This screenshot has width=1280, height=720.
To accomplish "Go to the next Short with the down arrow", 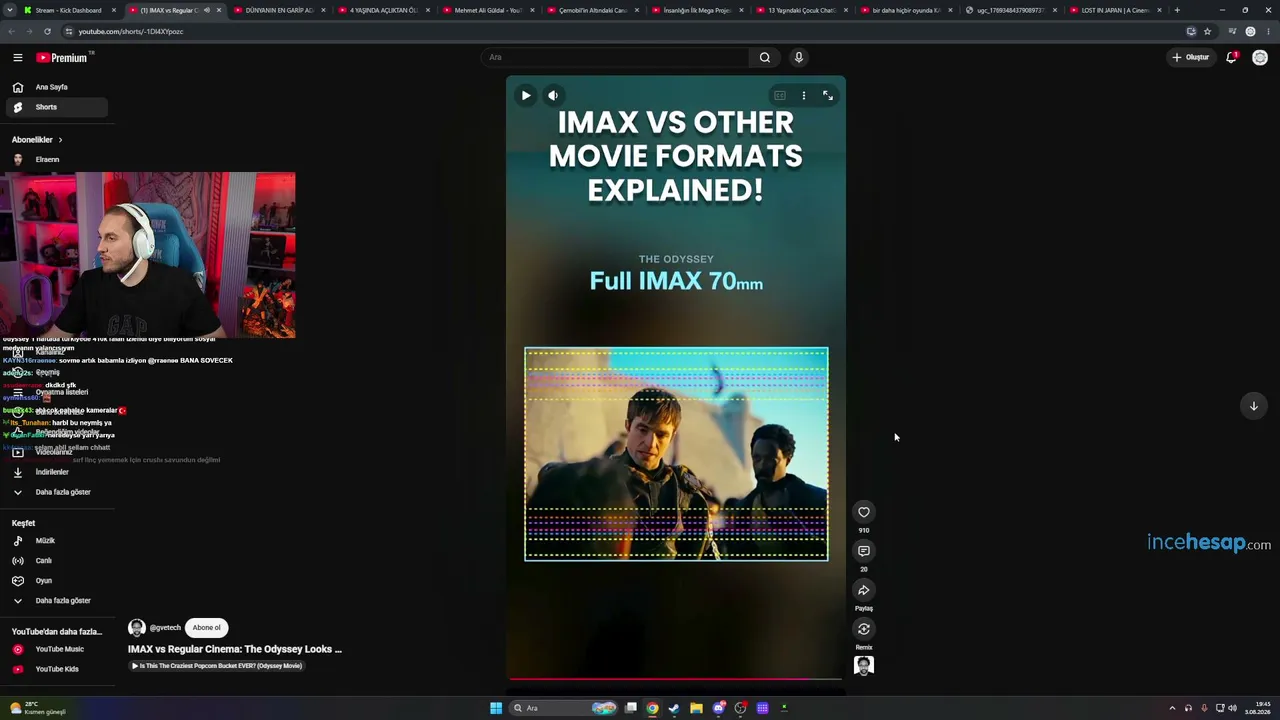I will (x=1253, y=405).
